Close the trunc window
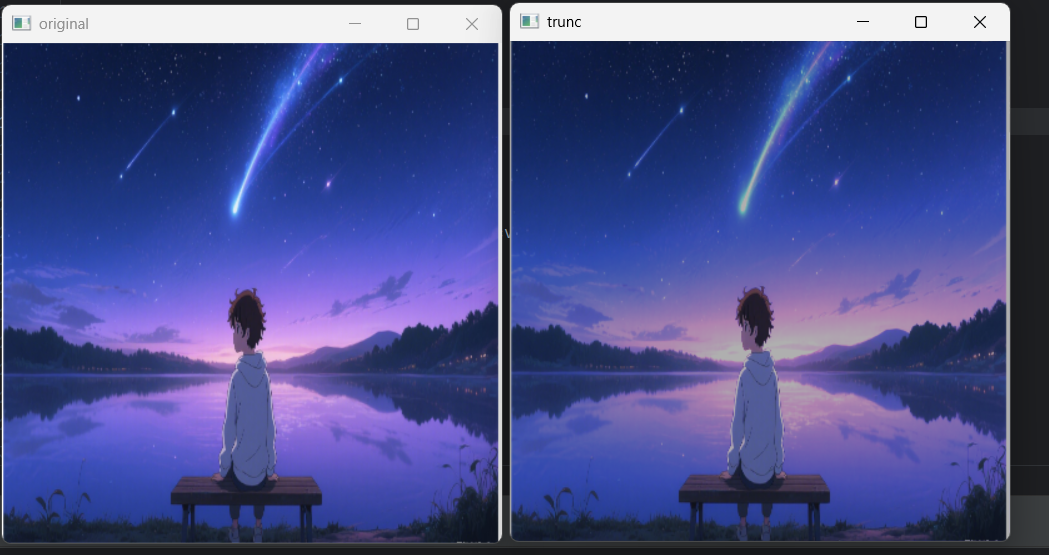Viewport: 1049px width, 555px height. 979,22
